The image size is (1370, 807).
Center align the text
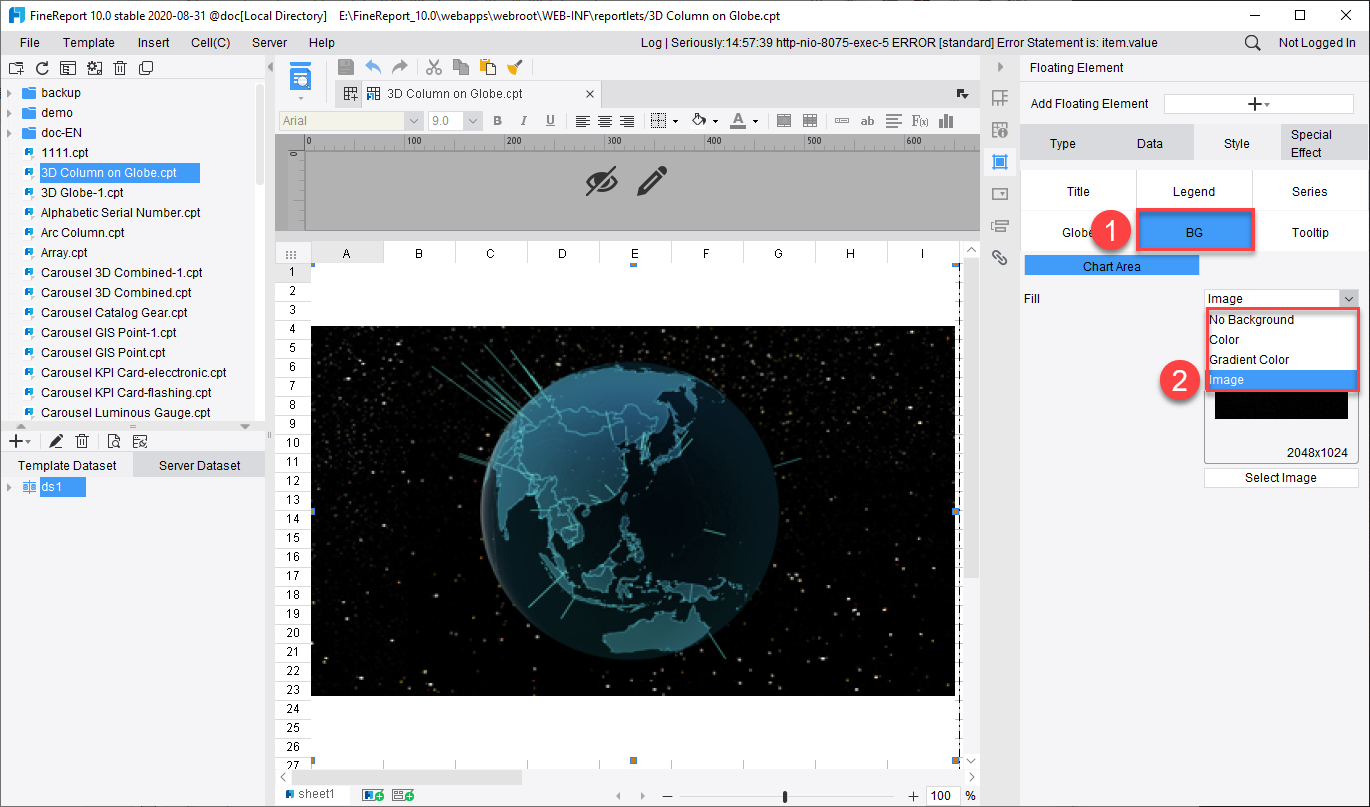[605, 121]
